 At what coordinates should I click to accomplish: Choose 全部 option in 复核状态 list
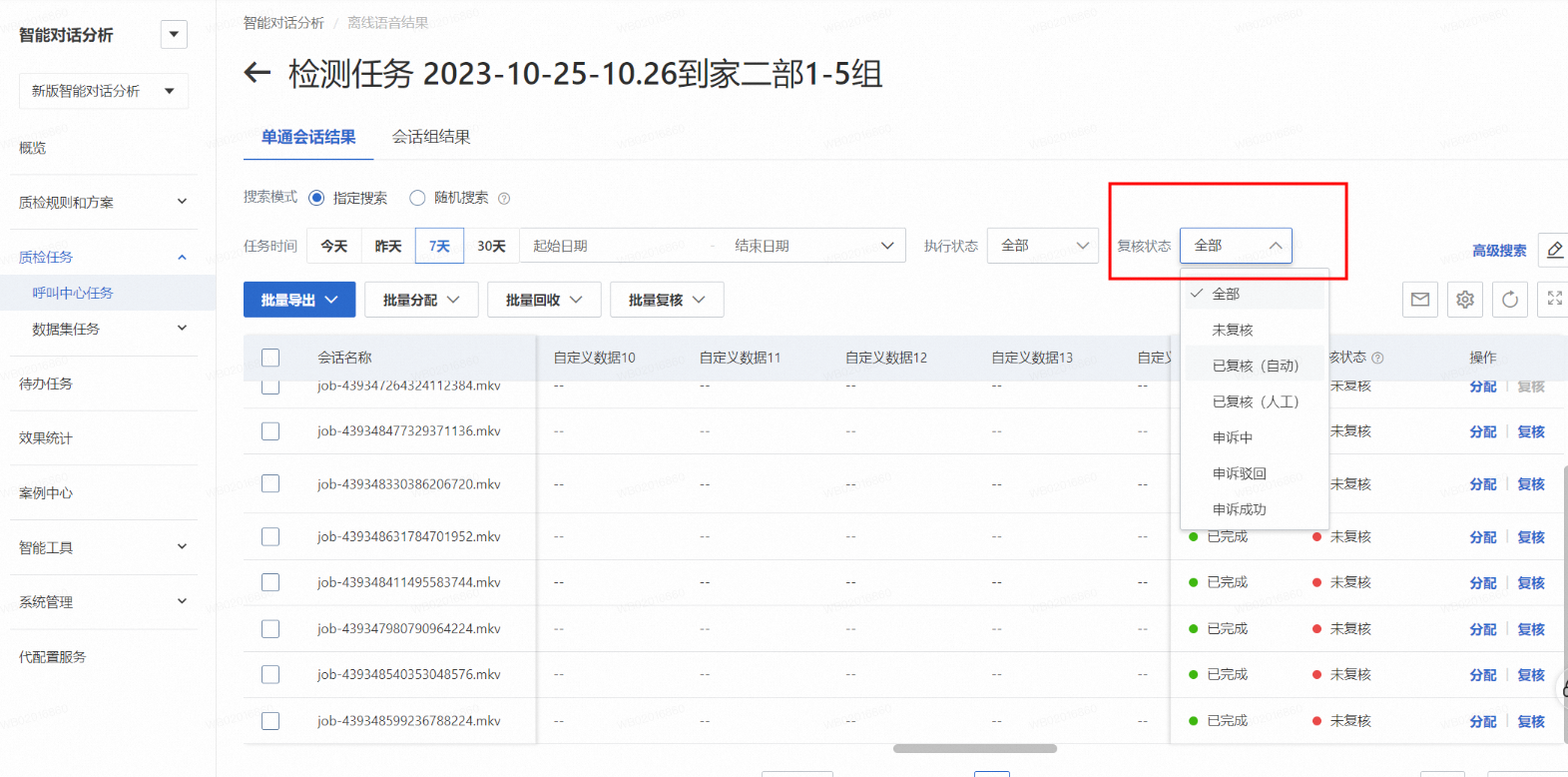(1254, 294)
